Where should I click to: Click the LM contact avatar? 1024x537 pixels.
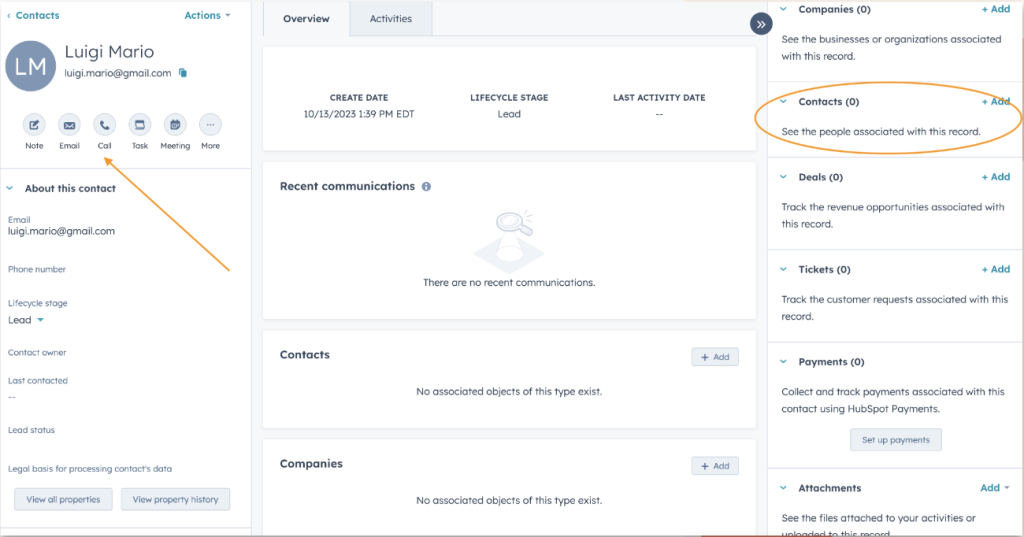point(30,66)
